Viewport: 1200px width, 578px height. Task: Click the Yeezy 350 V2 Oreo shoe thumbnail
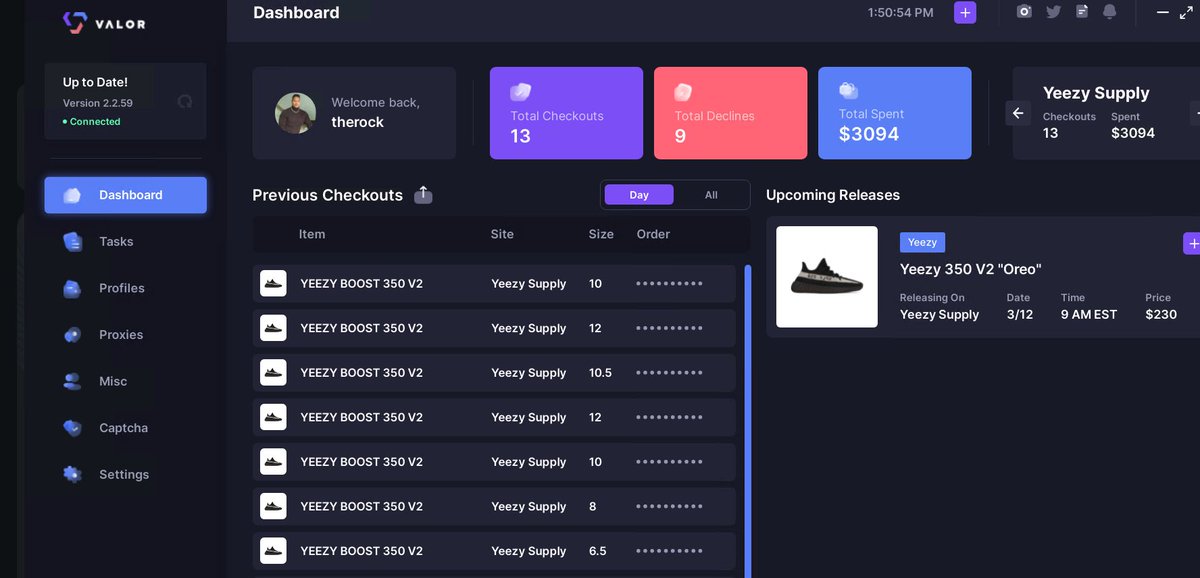tap(827, 277)
